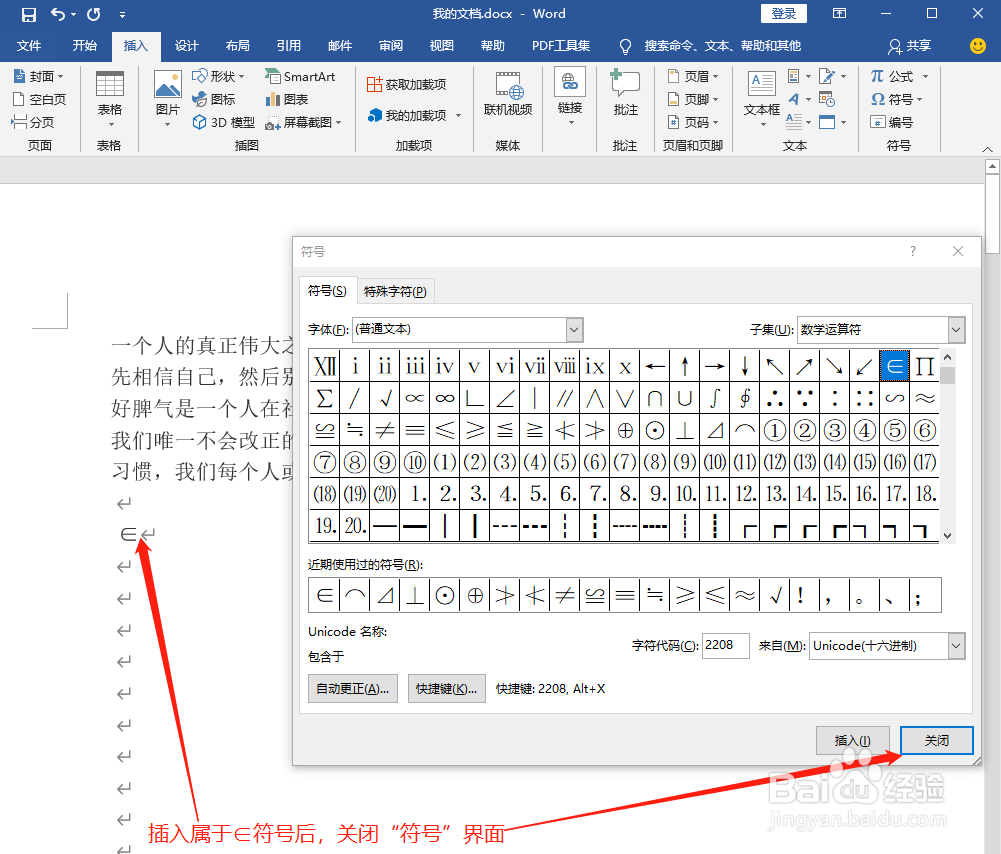Pick ≈ from recently used symbols

pos(744,596)
